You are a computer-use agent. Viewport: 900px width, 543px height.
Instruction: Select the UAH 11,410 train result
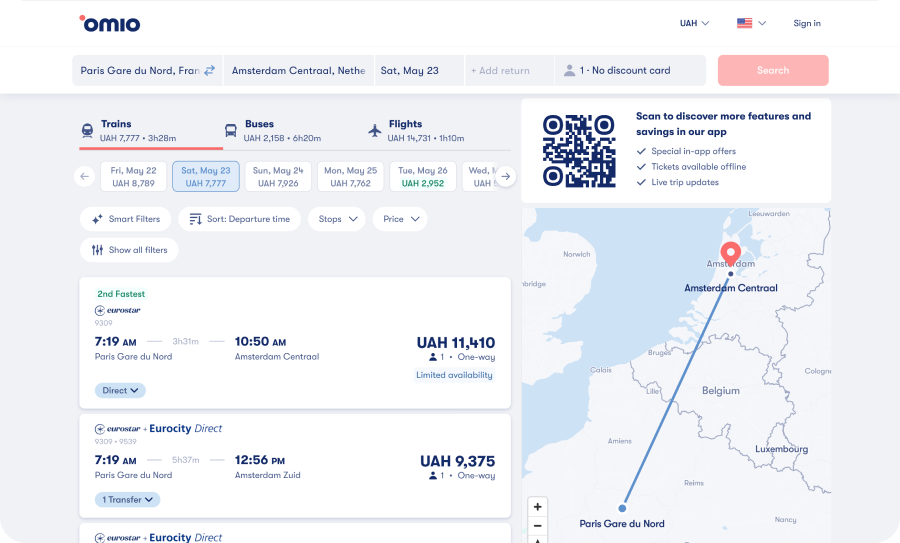point(295,343)
